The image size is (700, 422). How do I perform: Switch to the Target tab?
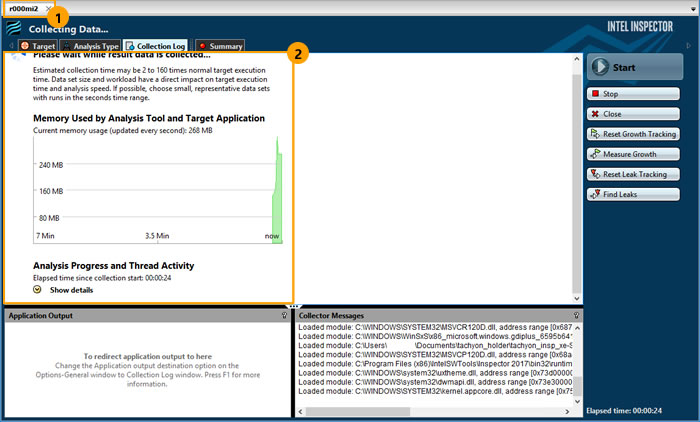pos(38,46)
